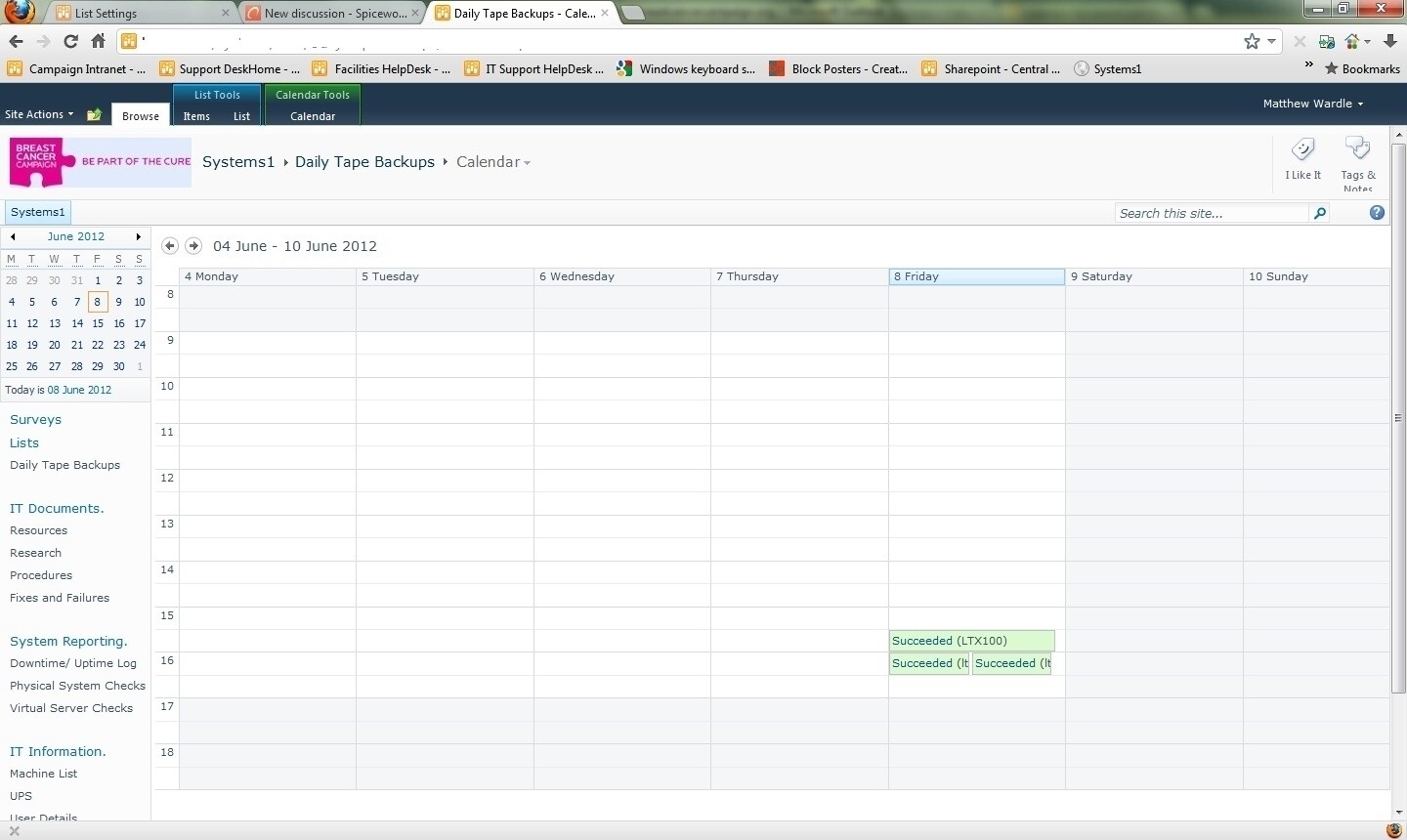Go back a week with the left arrow
The image size is (1407, 840).
[169, 246]
